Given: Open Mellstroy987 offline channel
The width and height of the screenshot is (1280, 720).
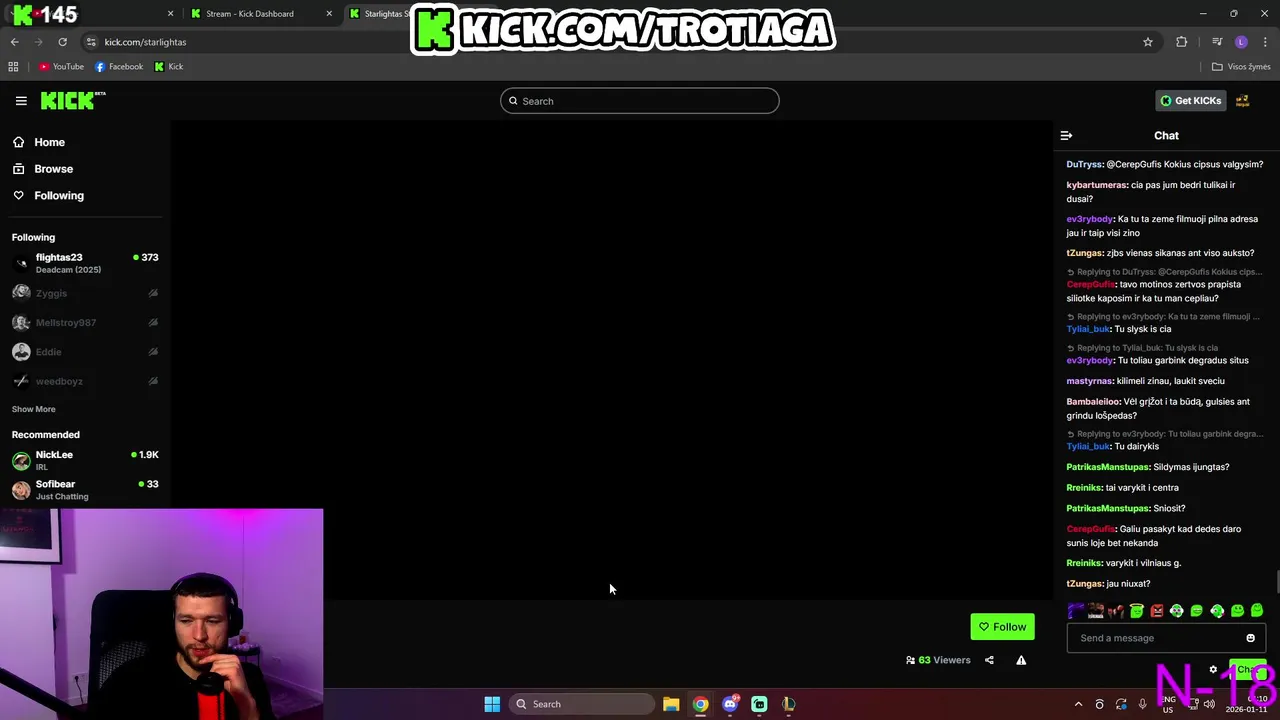Looking at the screenshot, I should tap(85, 322).
